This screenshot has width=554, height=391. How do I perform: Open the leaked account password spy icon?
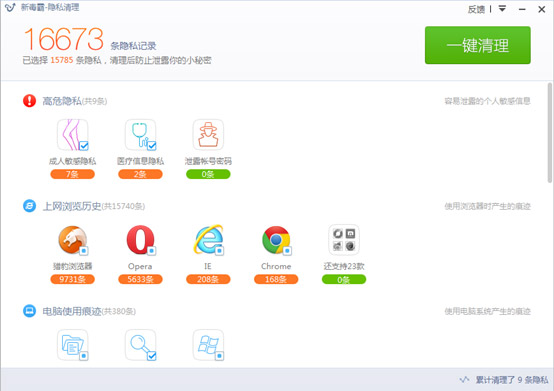coord(208,135)
